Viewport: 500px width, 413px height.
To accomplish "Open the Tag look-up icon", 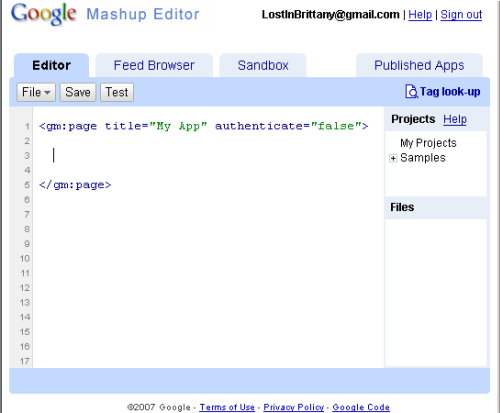I will (411, 91).
